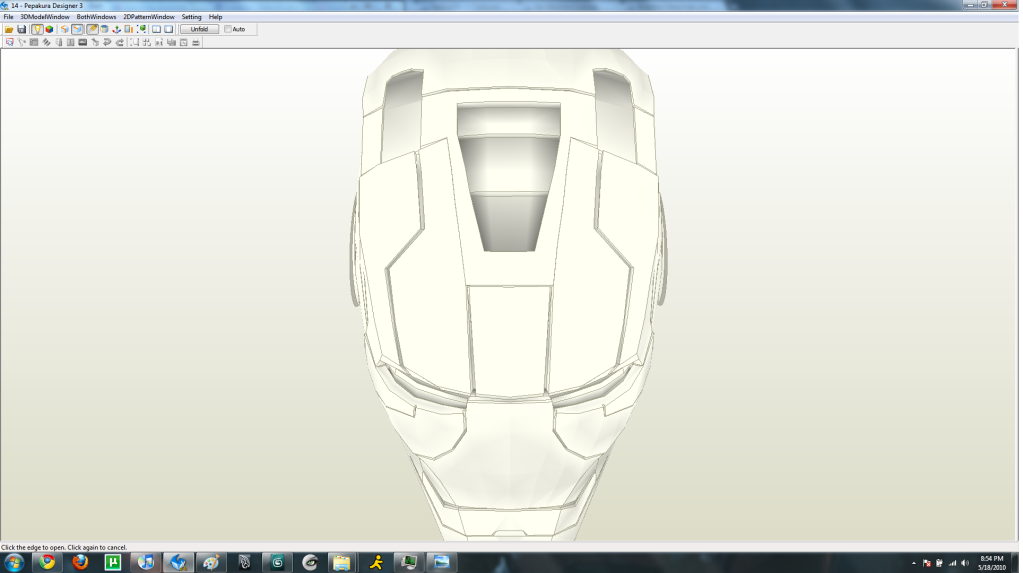Save the model with the floppy disk icon
Screen dimensions: 1023x573
coord(22,29)
